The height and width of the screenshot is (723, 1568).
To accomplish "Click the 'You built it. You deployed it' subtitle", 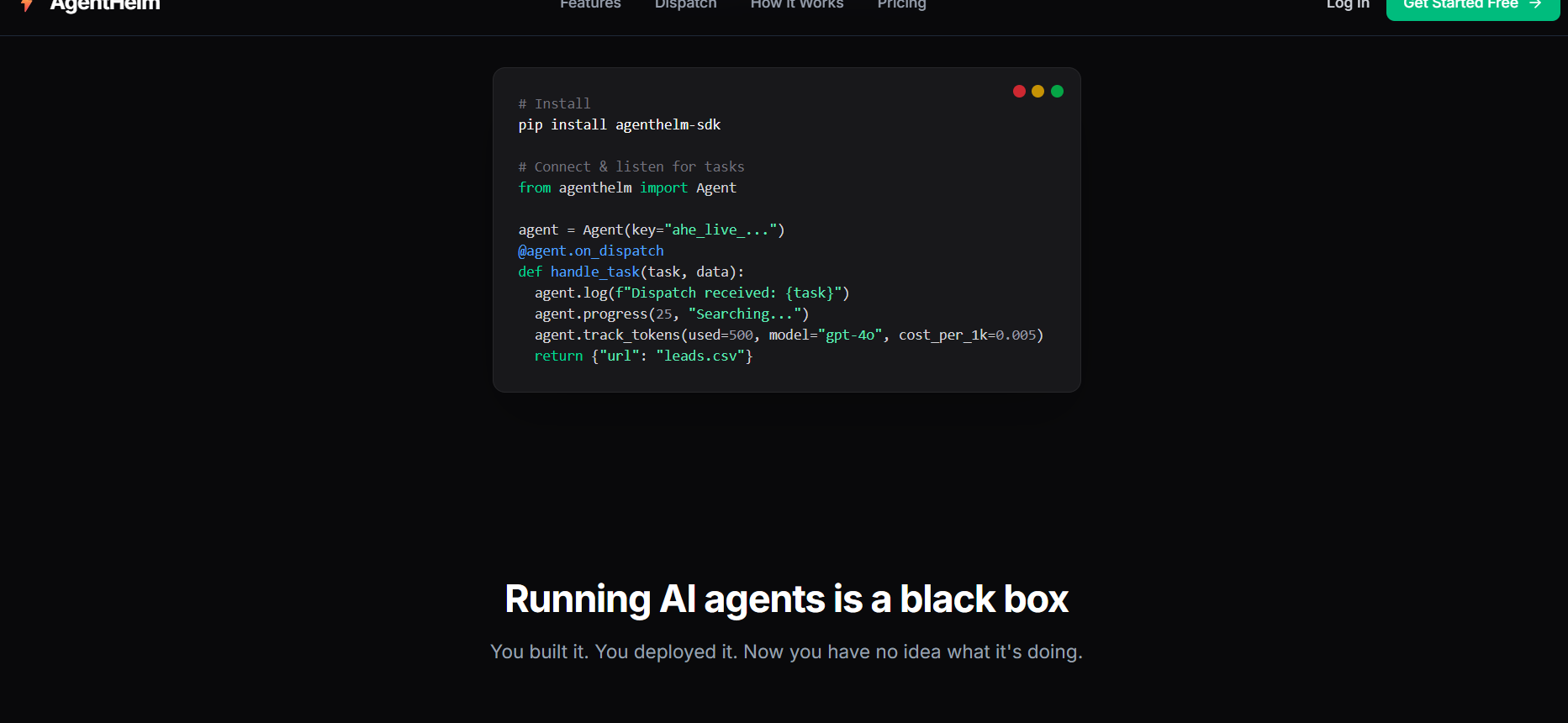I will pos(786,652).
